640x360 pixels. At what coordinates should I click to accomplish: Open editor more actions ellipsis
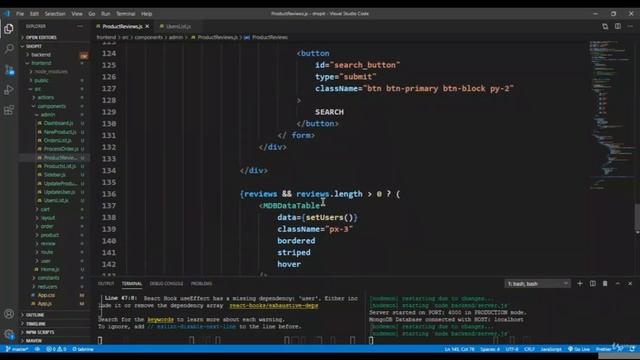[x=630, y=27]
